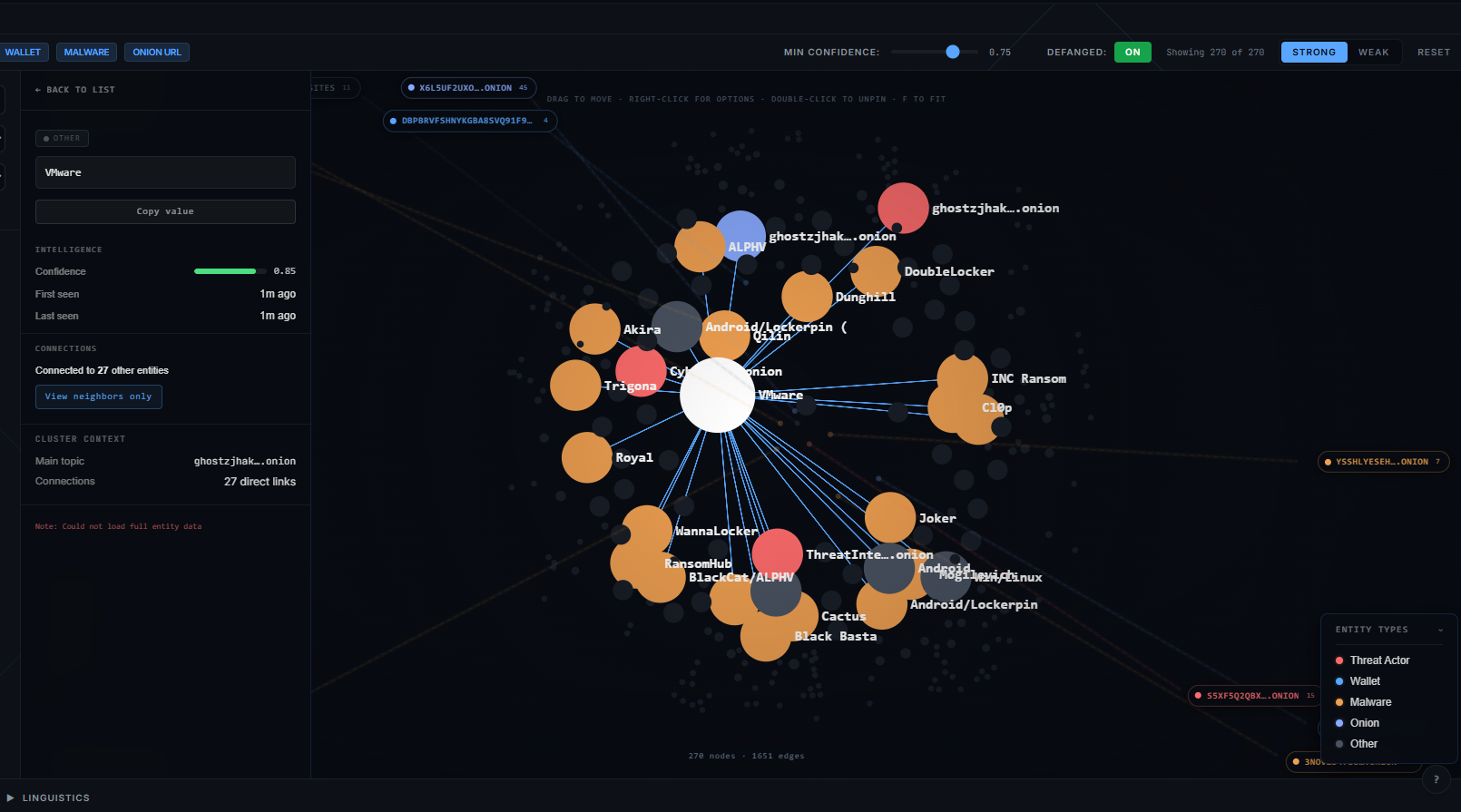Click 'Connected to 27 other entities' text
Viewport: 1461px width, 812px height.
pyautogui.click(x=102, y=370)
